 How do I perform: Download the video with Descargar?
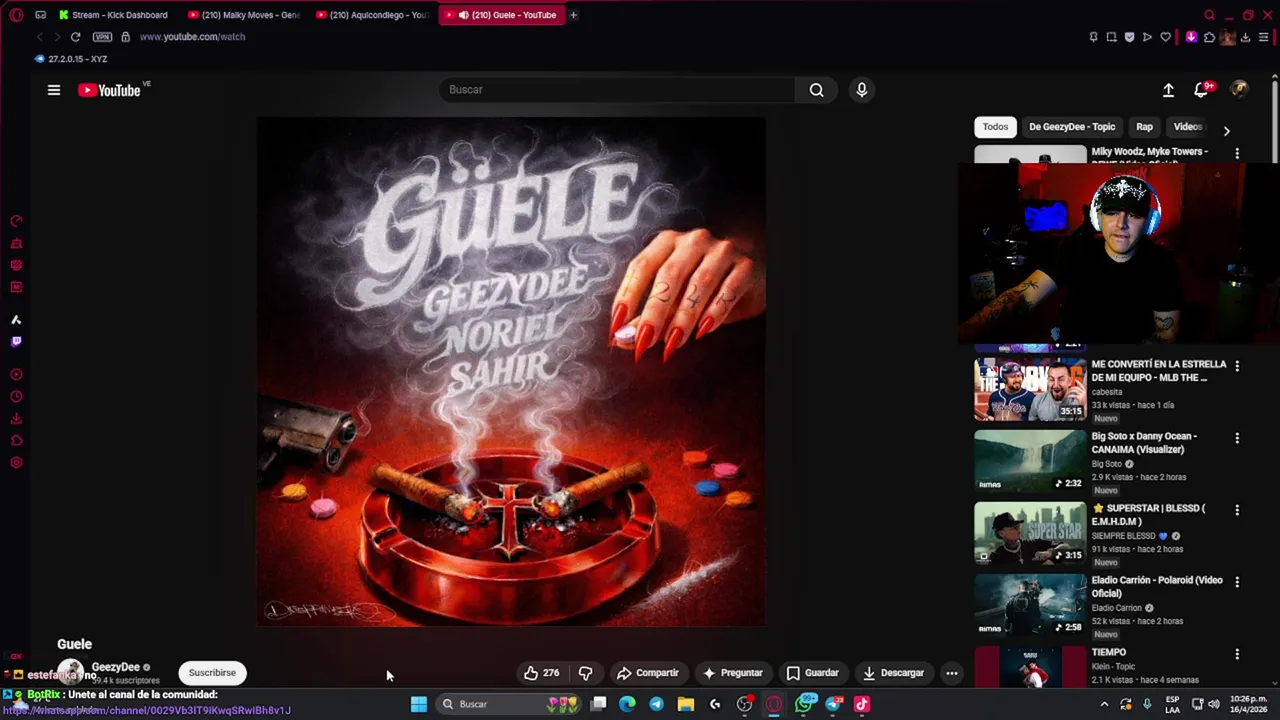(893, 673)
